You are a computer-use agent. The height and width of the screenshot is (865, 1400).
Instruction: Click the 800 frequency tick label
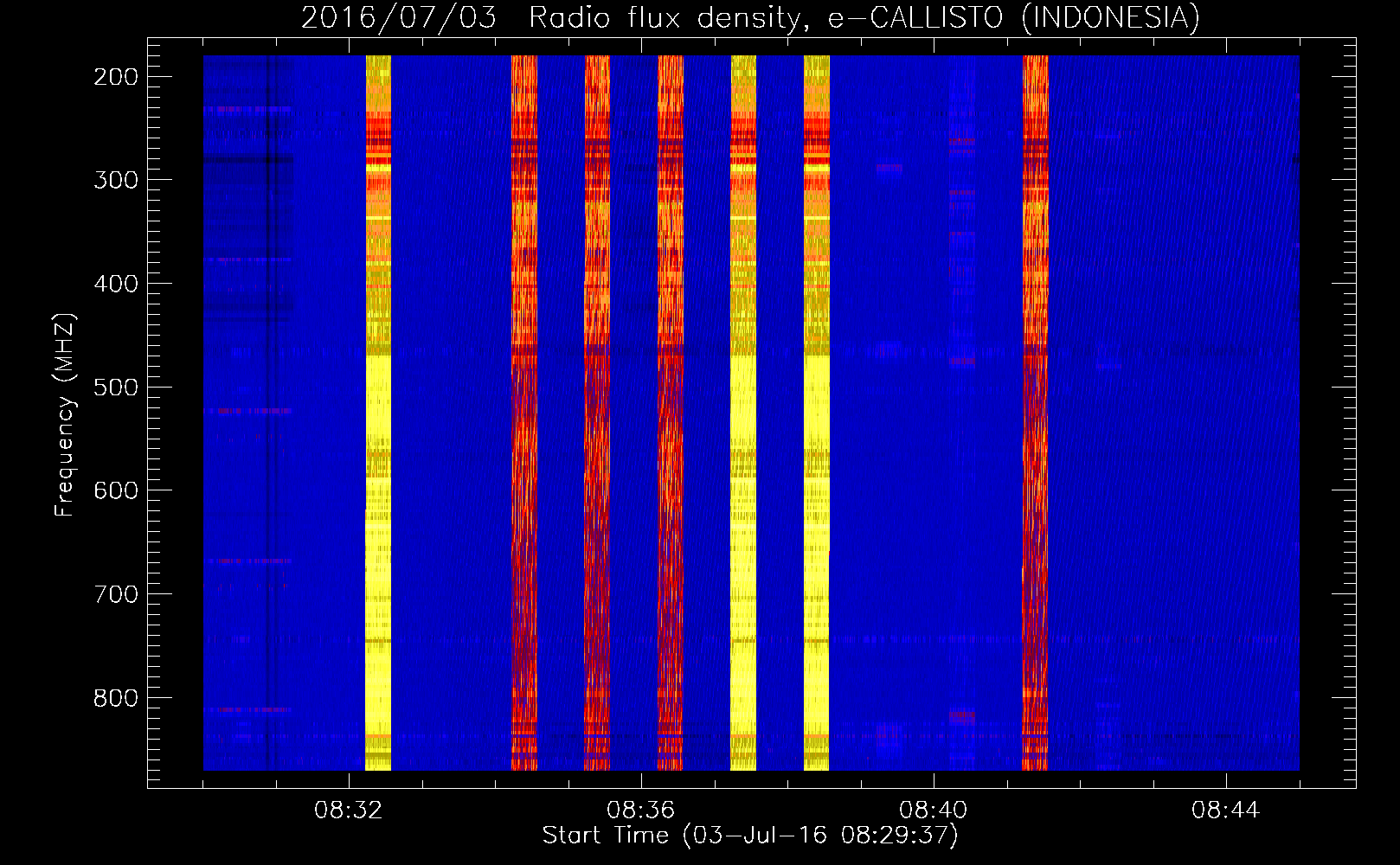pyautogui.click(x=116, y=697)
